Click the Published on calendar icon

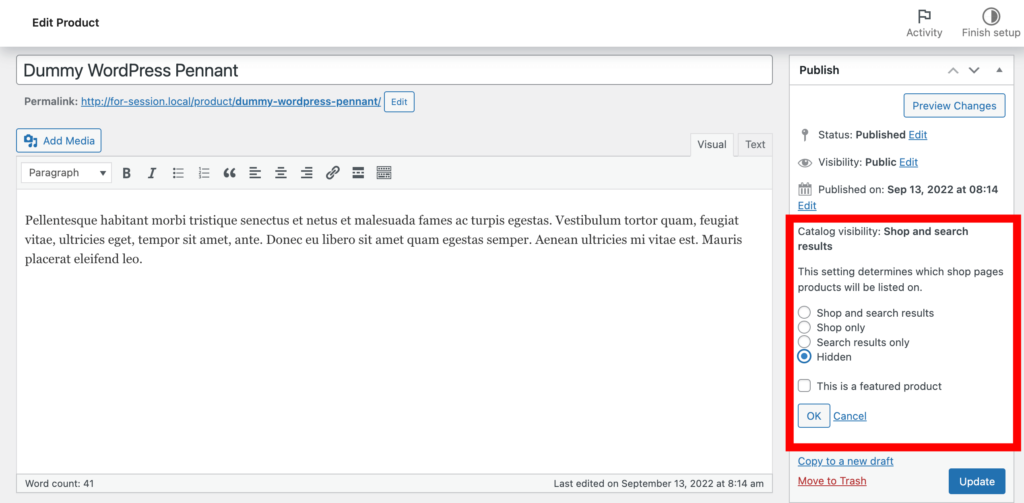pyautogui.click(x=805, y=189)
